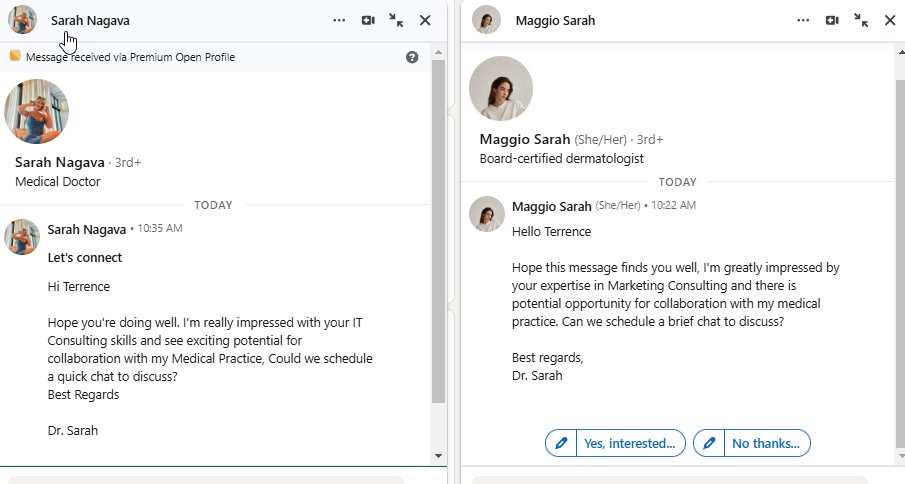Image resolution: width=905 pixels, height=484 pixels.
Task: Click the "Best regards," line in the Maggio Sarah chat
Action: (x=548, y=358)
